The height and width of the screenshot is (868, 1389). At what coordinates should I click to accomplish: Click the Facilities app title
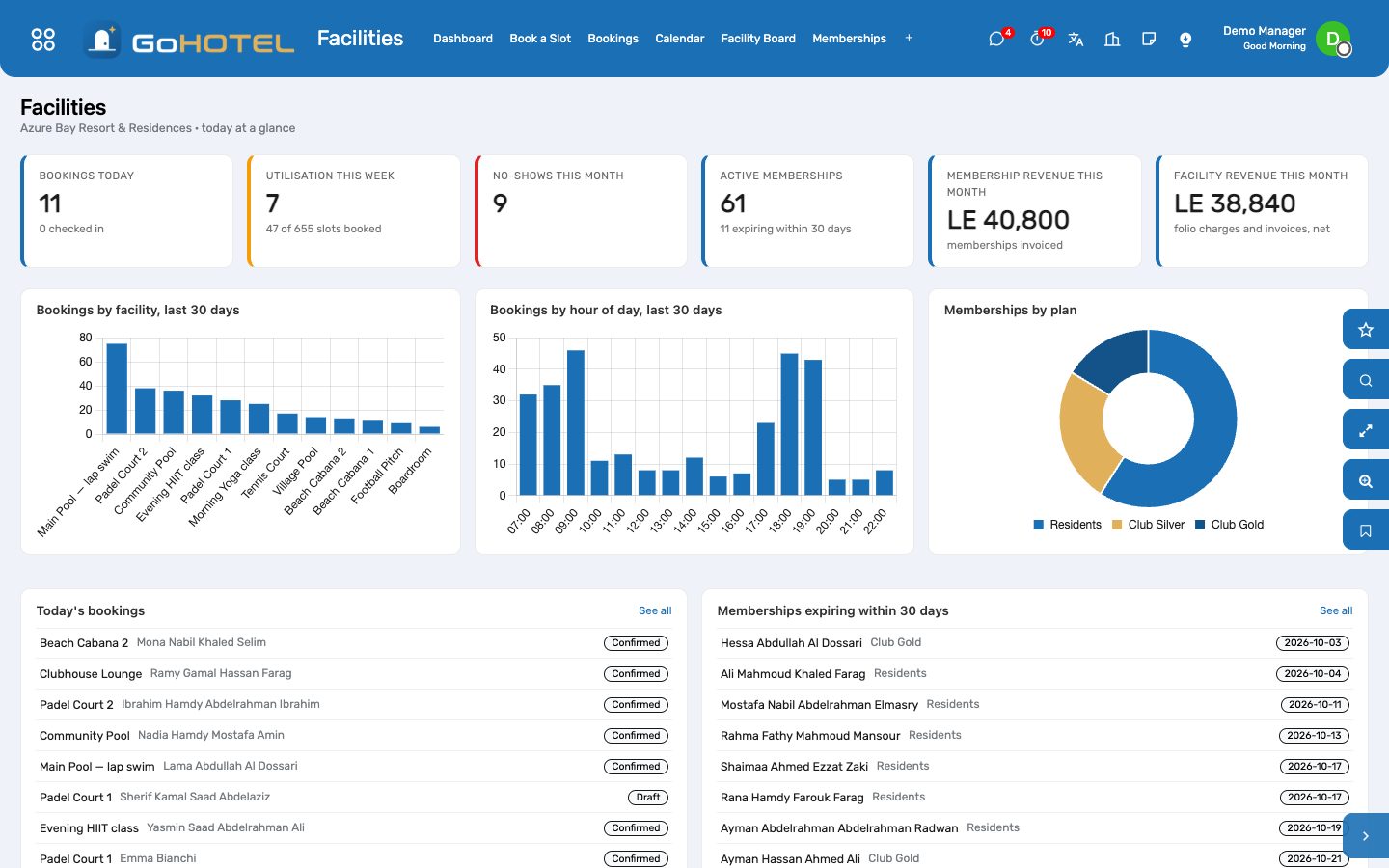[x=360, y=39]
